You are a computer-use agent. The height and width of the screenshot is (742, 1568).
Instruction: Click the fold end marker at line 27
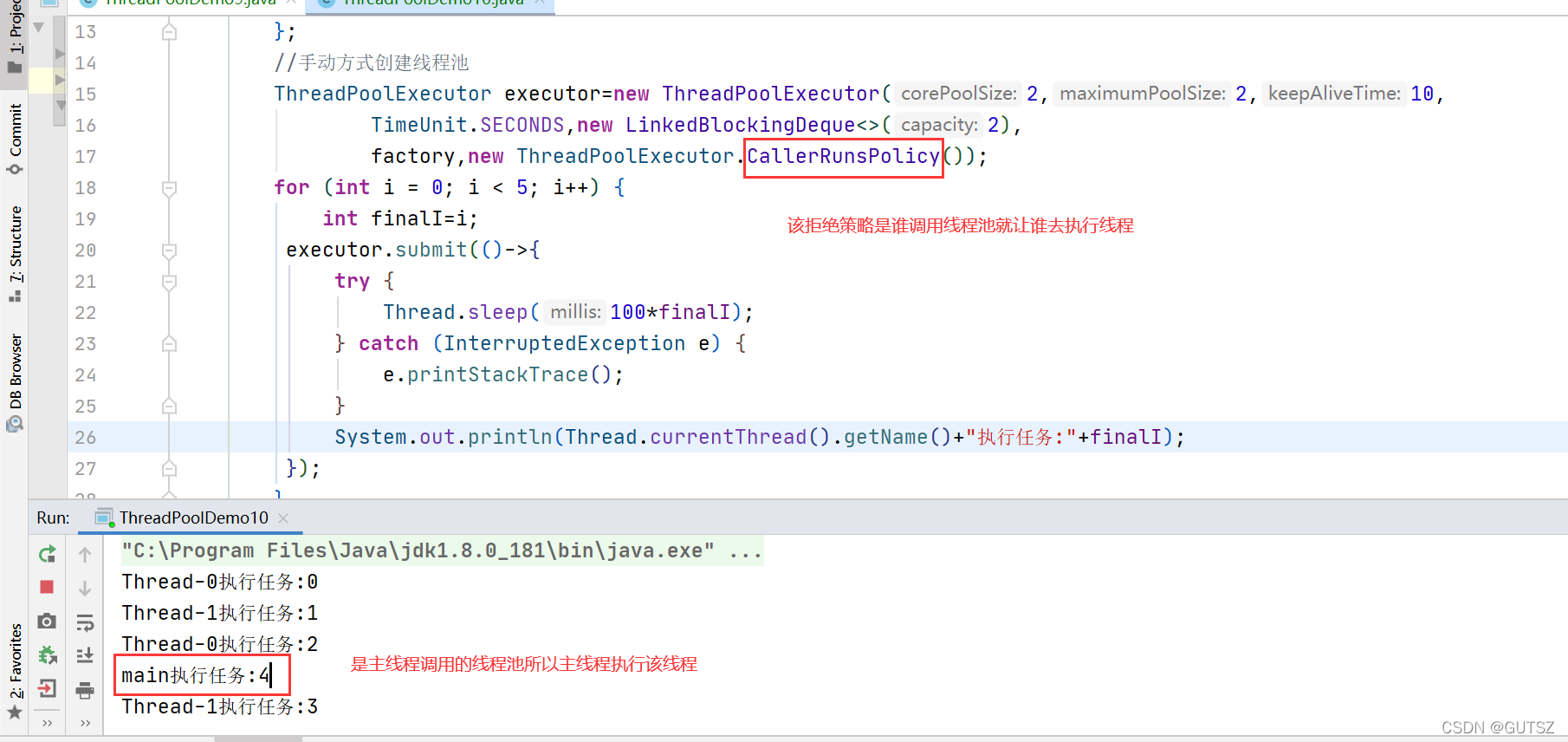[169, 469]
